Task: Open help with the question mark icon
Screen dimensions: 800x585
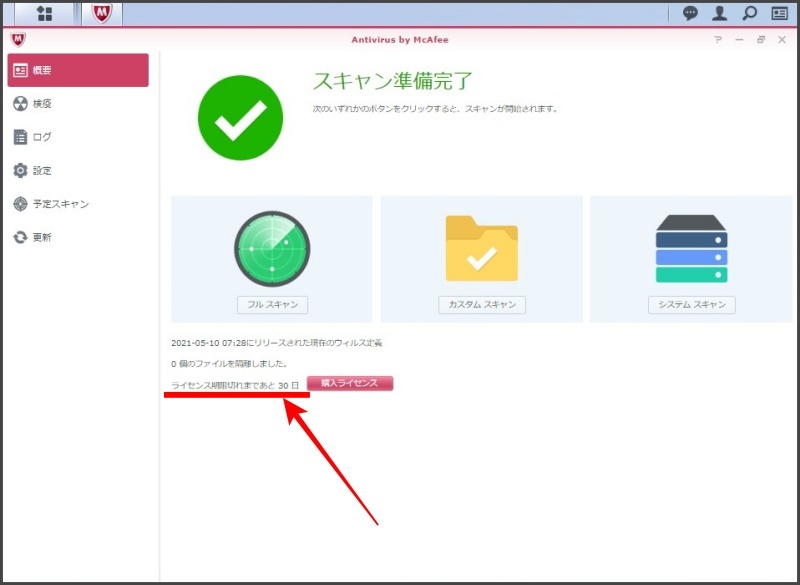Action: [718, 40]
